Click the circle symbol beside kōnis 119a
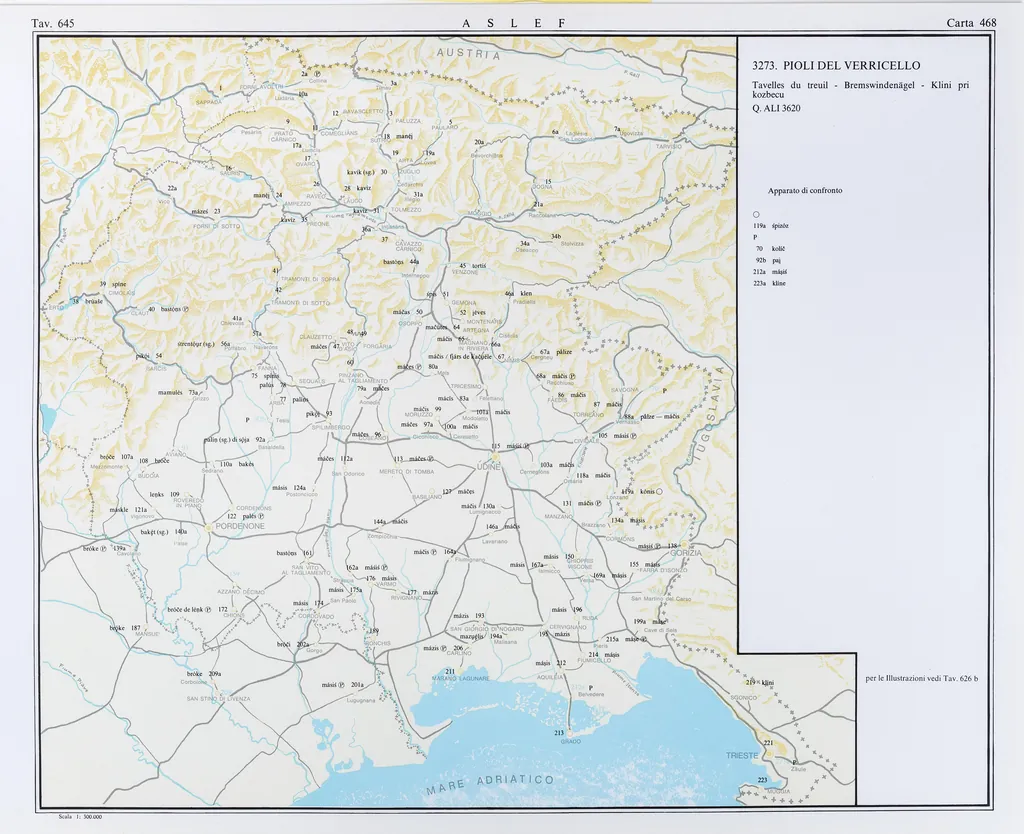 tap(659, 491)
